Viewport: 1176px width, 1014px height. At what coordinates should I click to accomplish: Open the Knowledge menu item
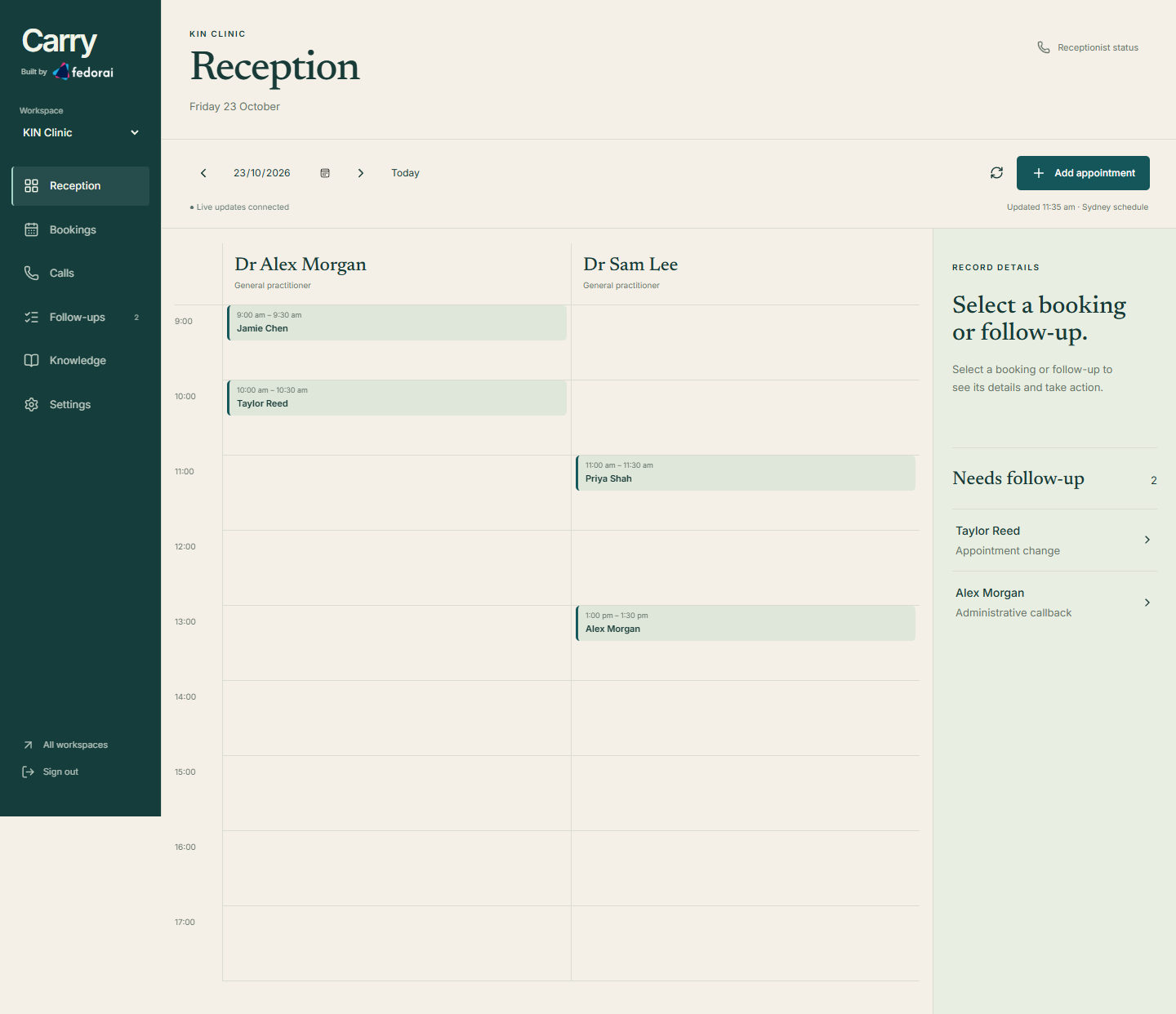[81, 361]
